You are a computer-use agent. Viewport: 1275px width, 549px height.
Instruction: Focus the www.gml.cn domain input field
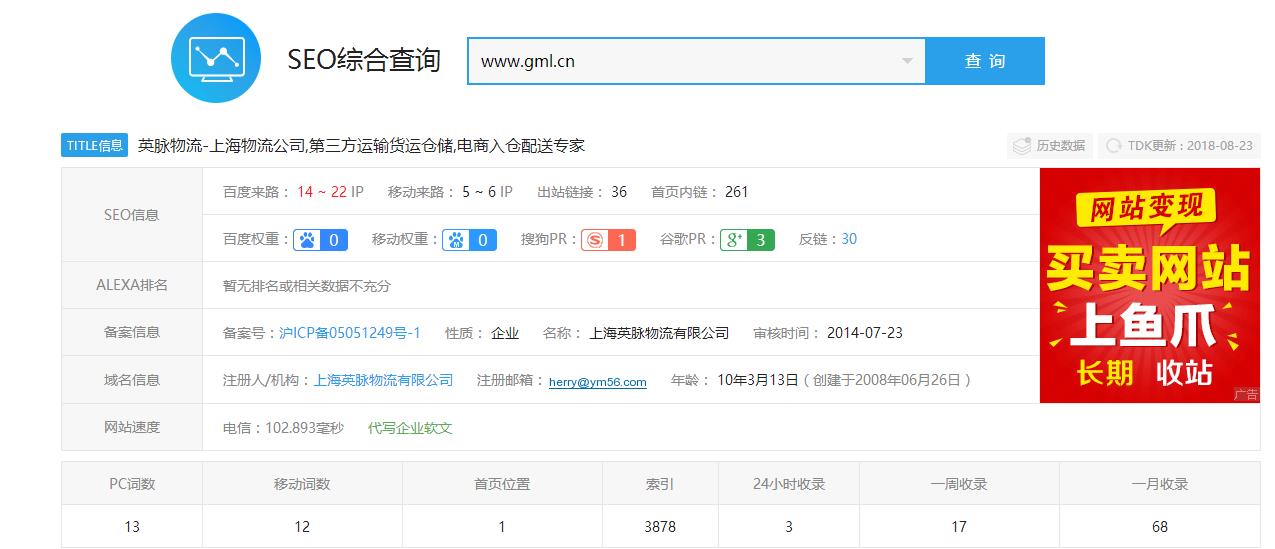(x=680, y=61)
